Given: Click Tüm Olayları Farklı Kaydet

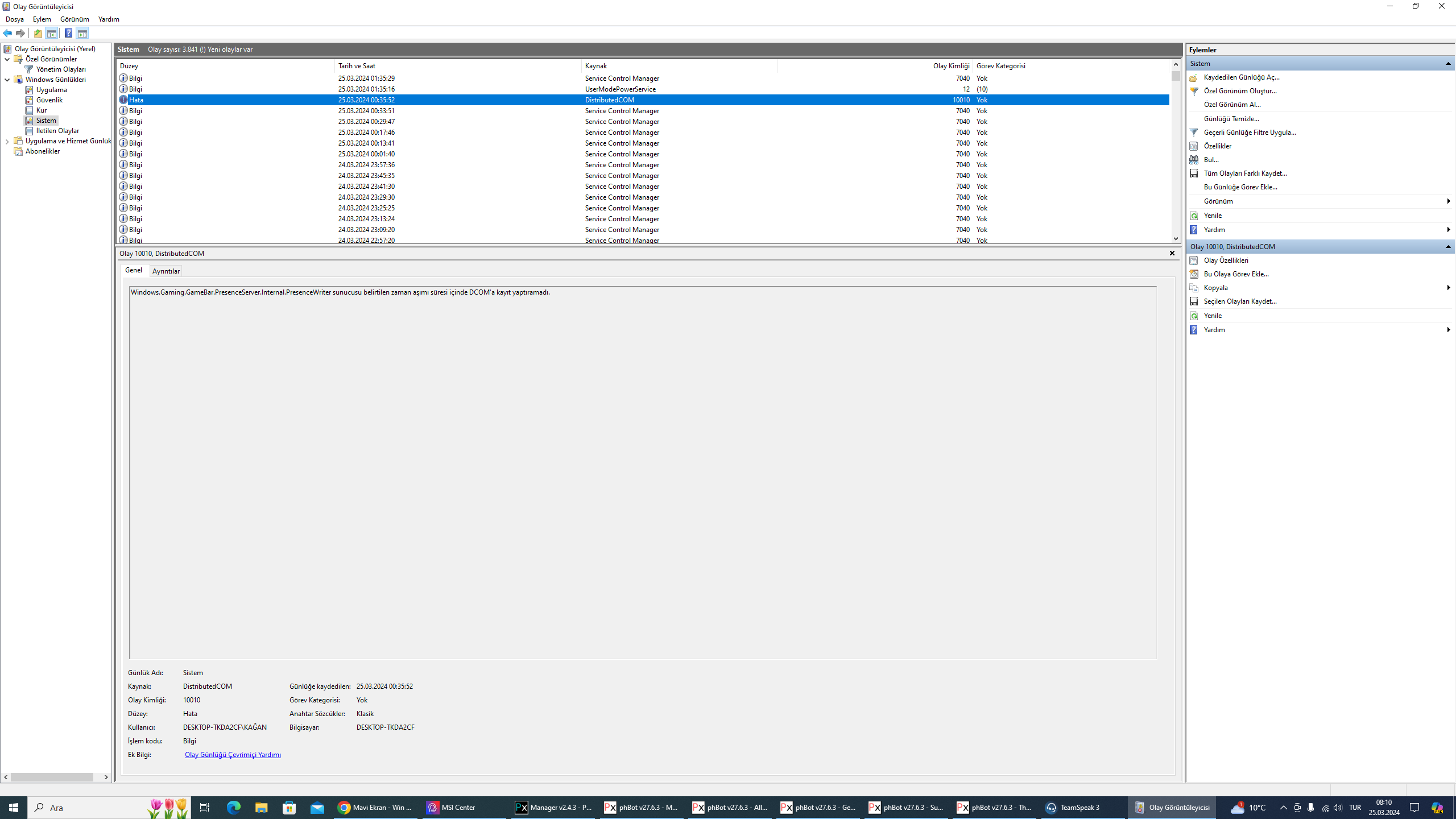Looking at the screenshot, I should tap(1246, 173).
